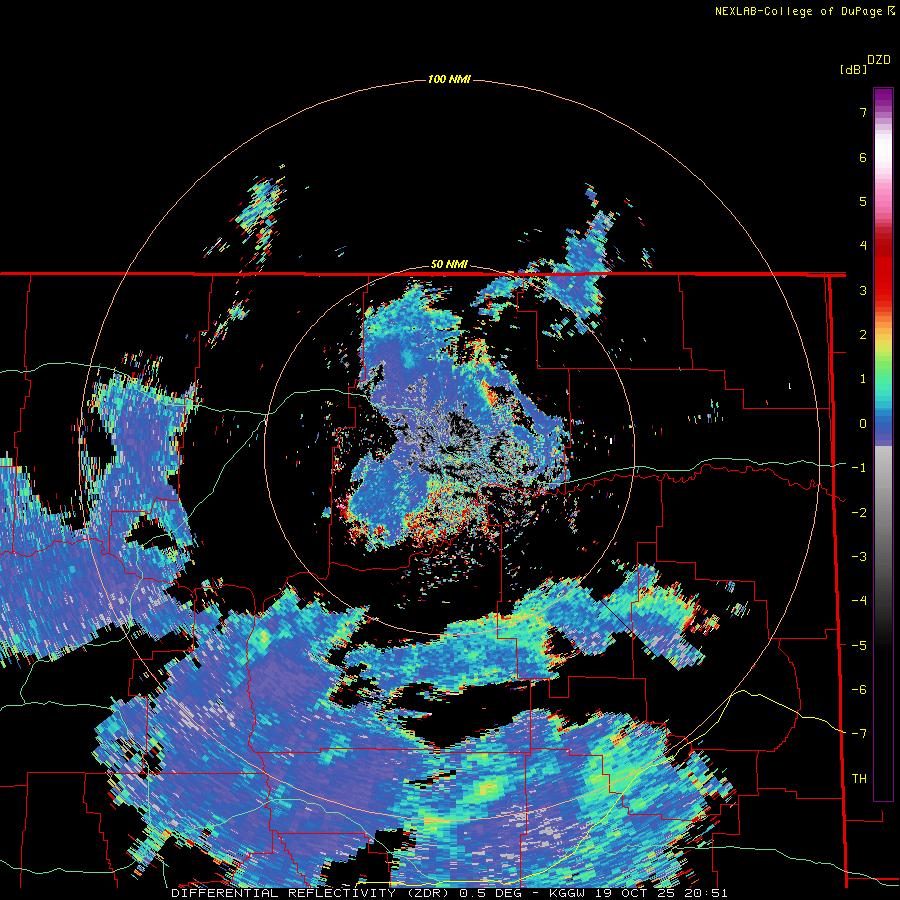Click the KGGW radar station identifier
Viewport: 900px width, 900px height.
[568, 893]
